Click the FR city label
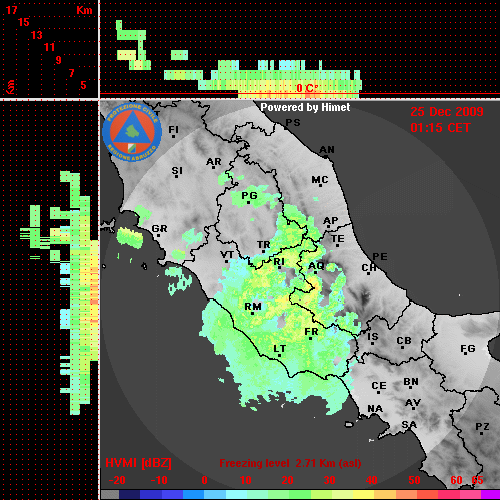500x500 pixels. (x=311, y=332)
